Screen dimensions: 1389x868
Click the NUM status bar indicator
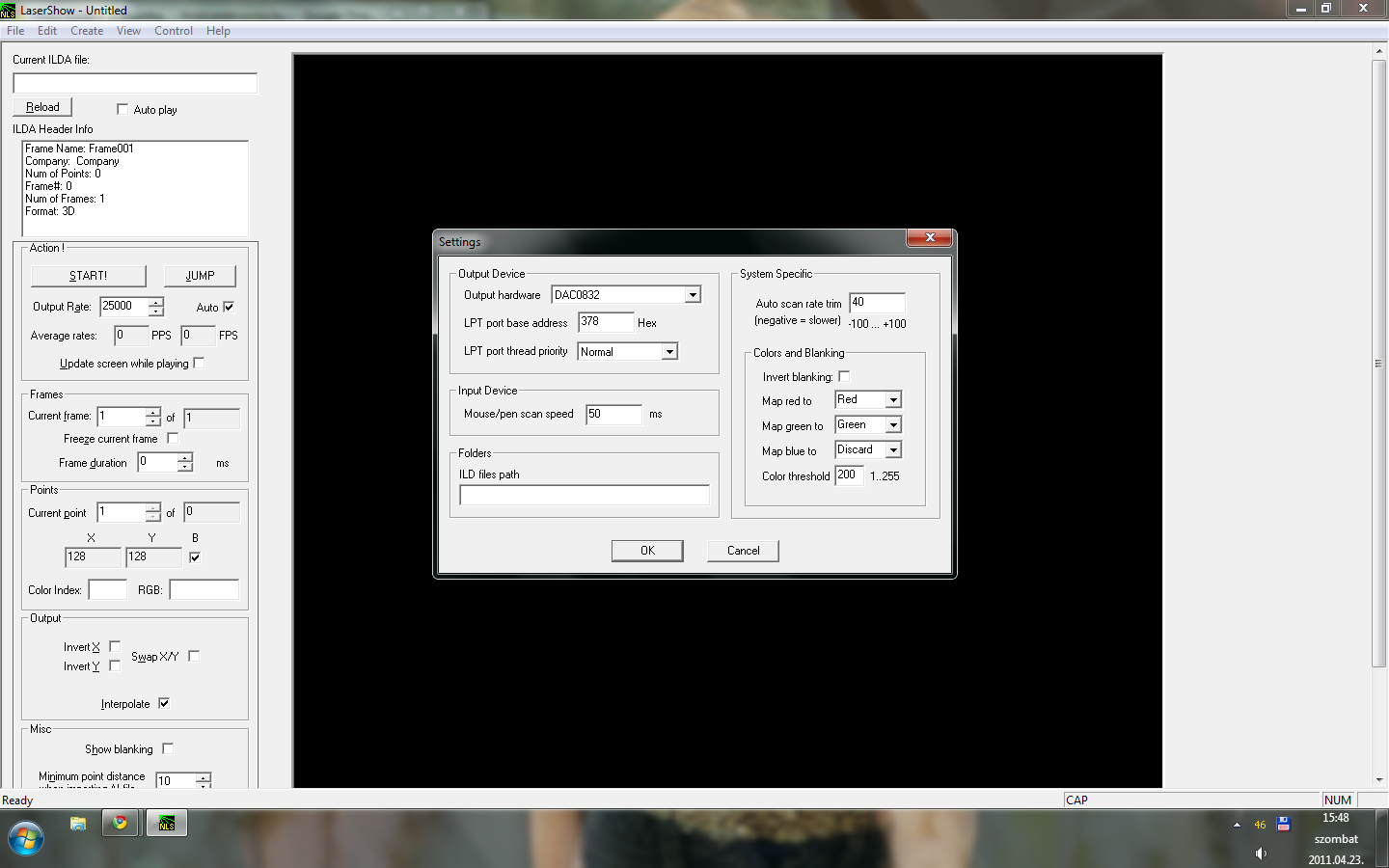1338,800
